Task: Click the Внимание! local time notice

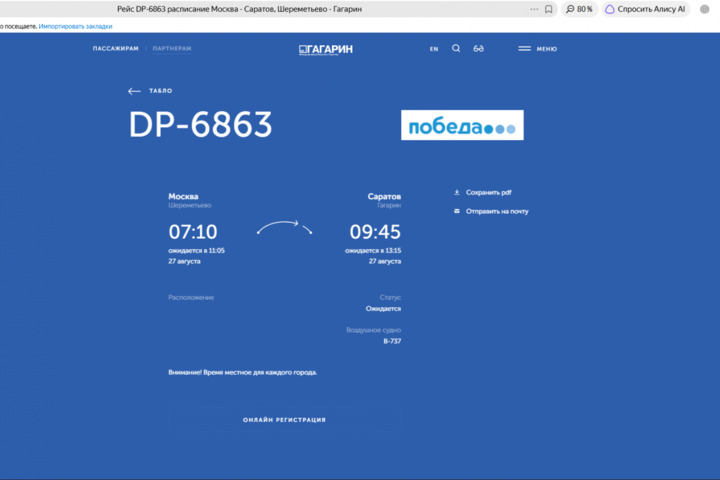Action: (x=242, y=373)
